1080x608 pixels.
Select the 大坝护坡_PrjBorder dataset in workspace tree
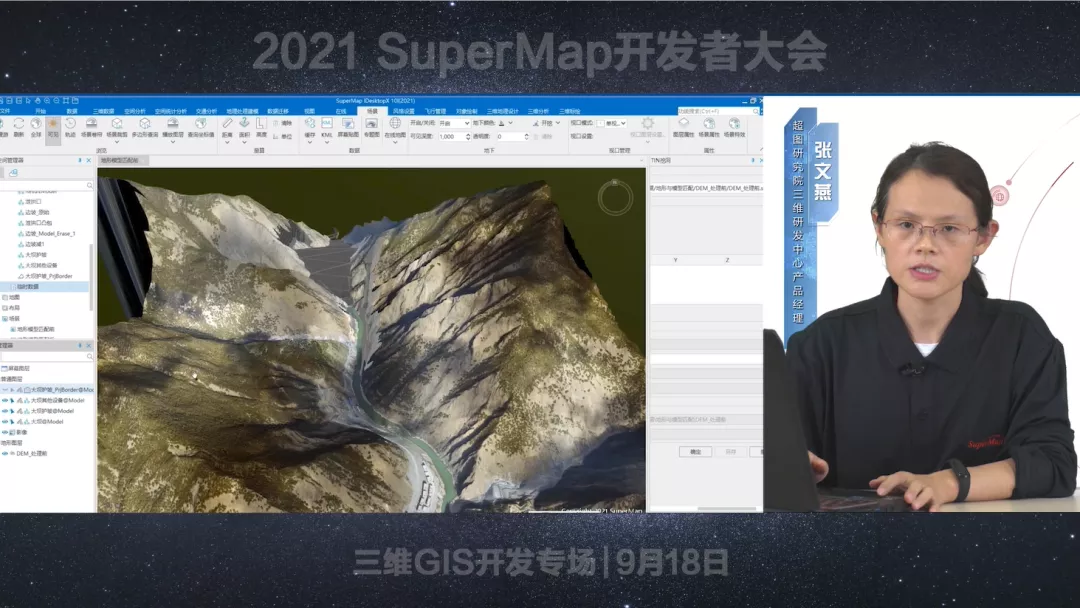[x=48, y=276]
